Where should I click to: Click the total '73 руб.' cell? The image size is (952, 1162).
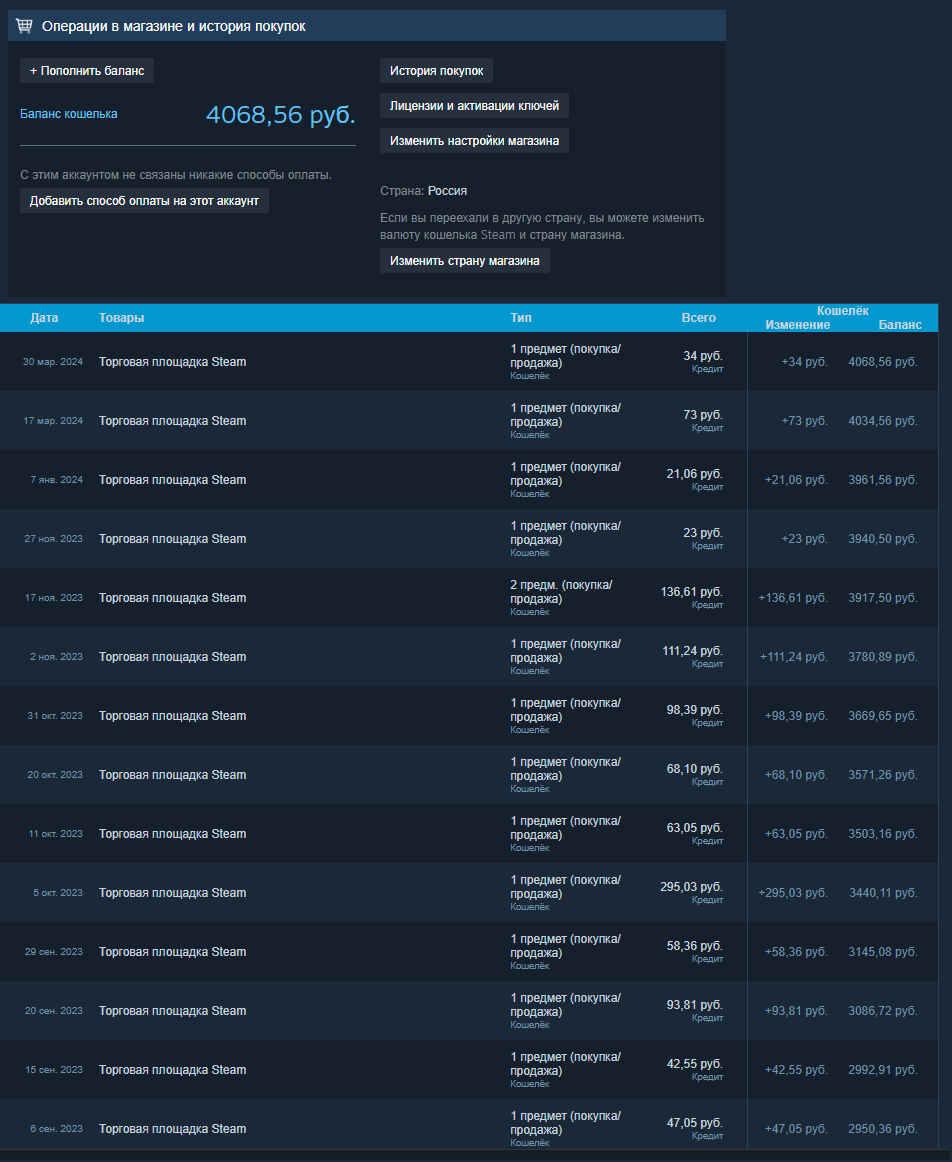tap(702, 415)
